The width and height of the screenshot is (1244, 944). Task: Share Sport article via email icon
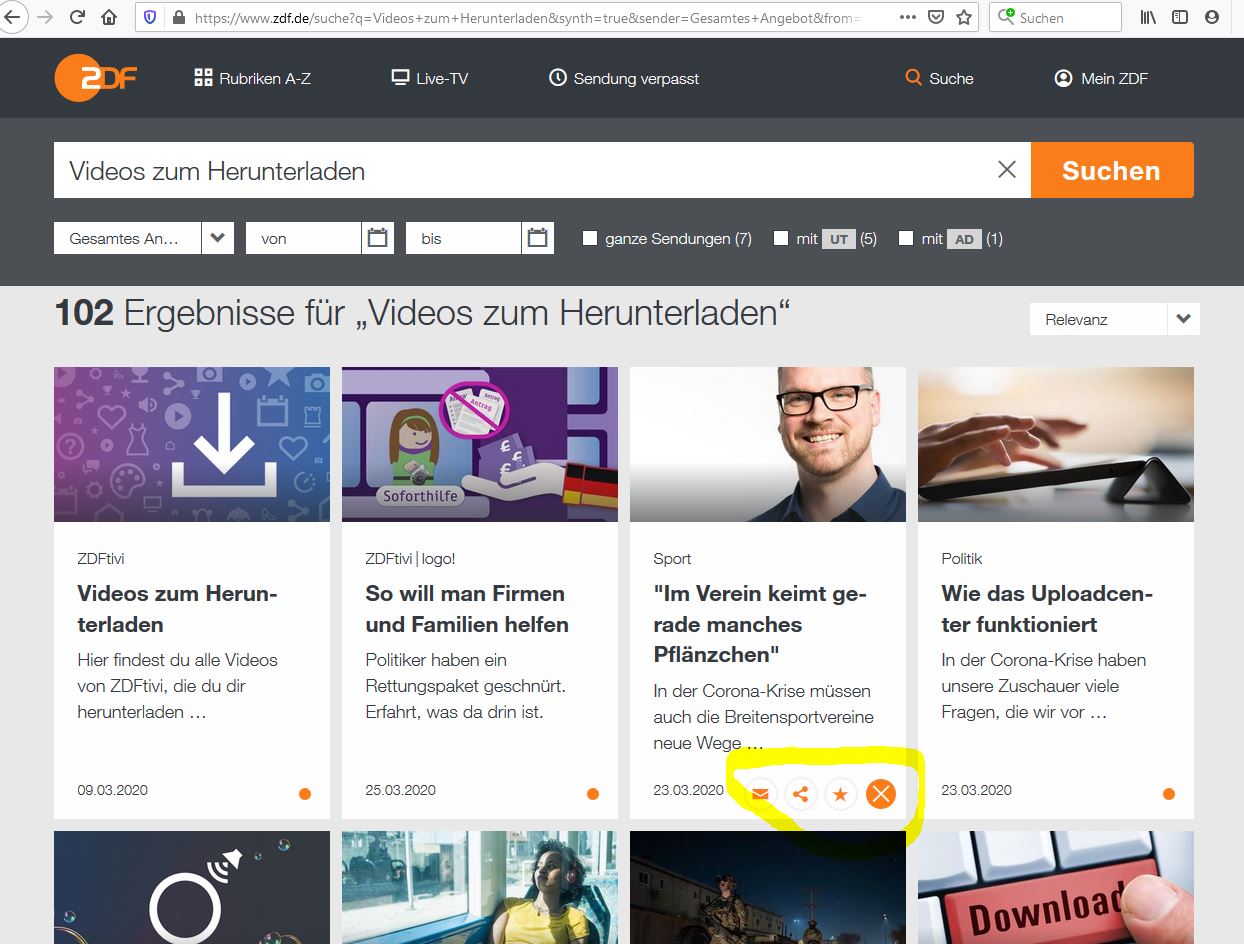(x=760, y=794)
